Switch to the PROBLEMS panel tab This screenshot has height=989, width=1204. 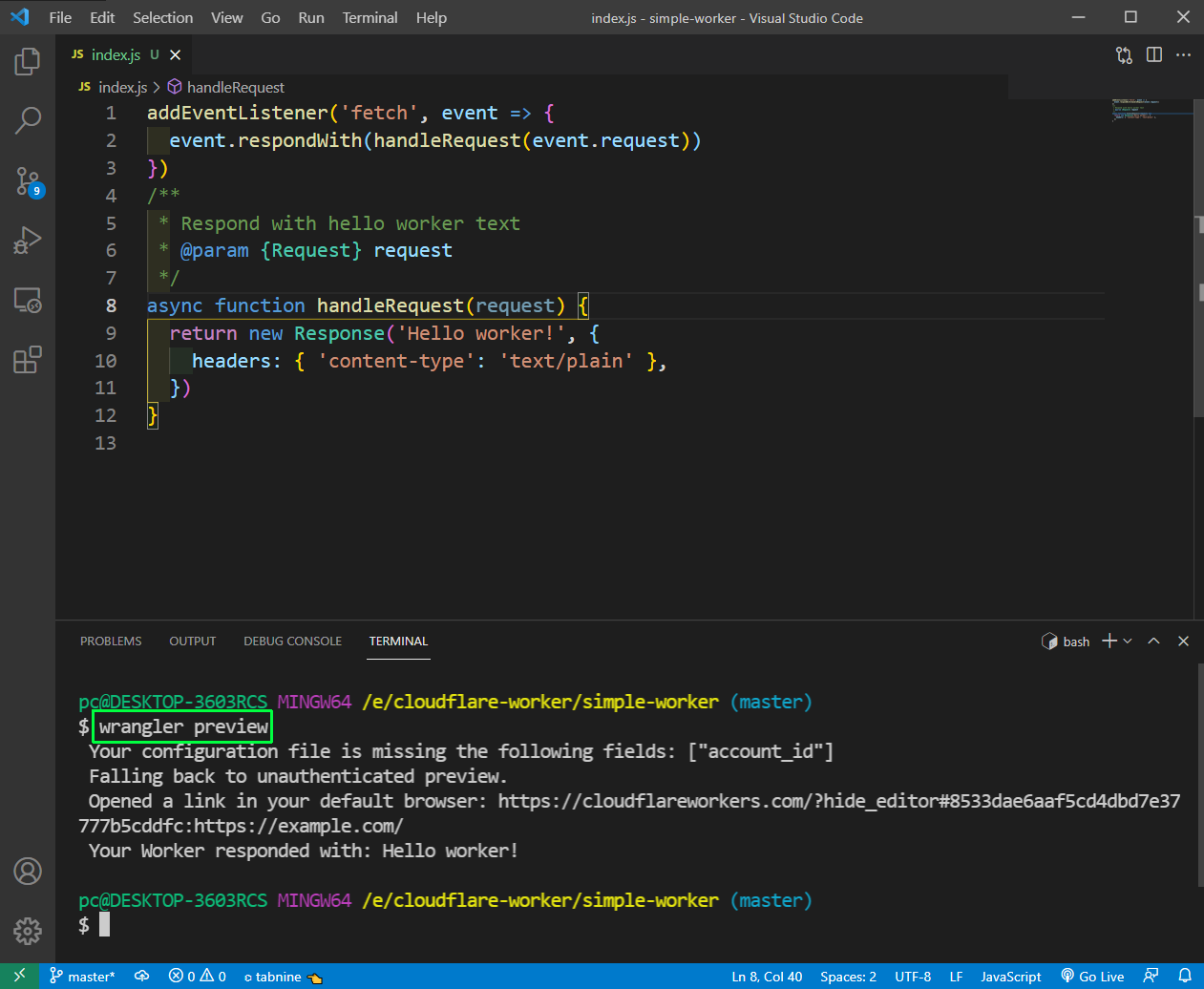coord(111,642)
